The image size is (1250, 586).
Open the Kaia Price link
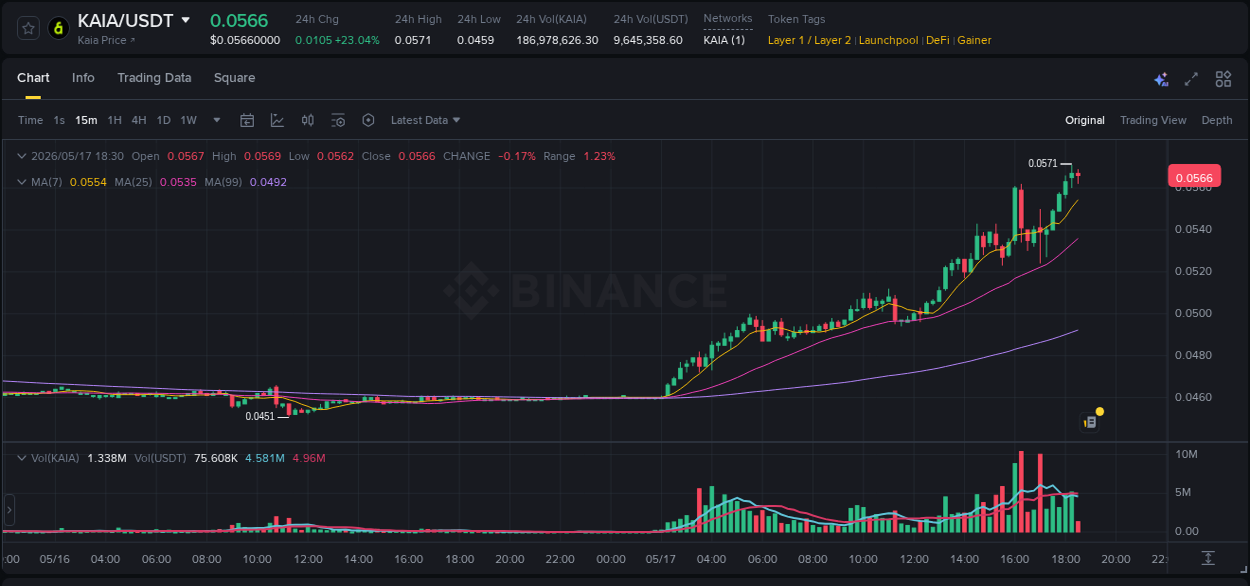(x=107, y=40)
